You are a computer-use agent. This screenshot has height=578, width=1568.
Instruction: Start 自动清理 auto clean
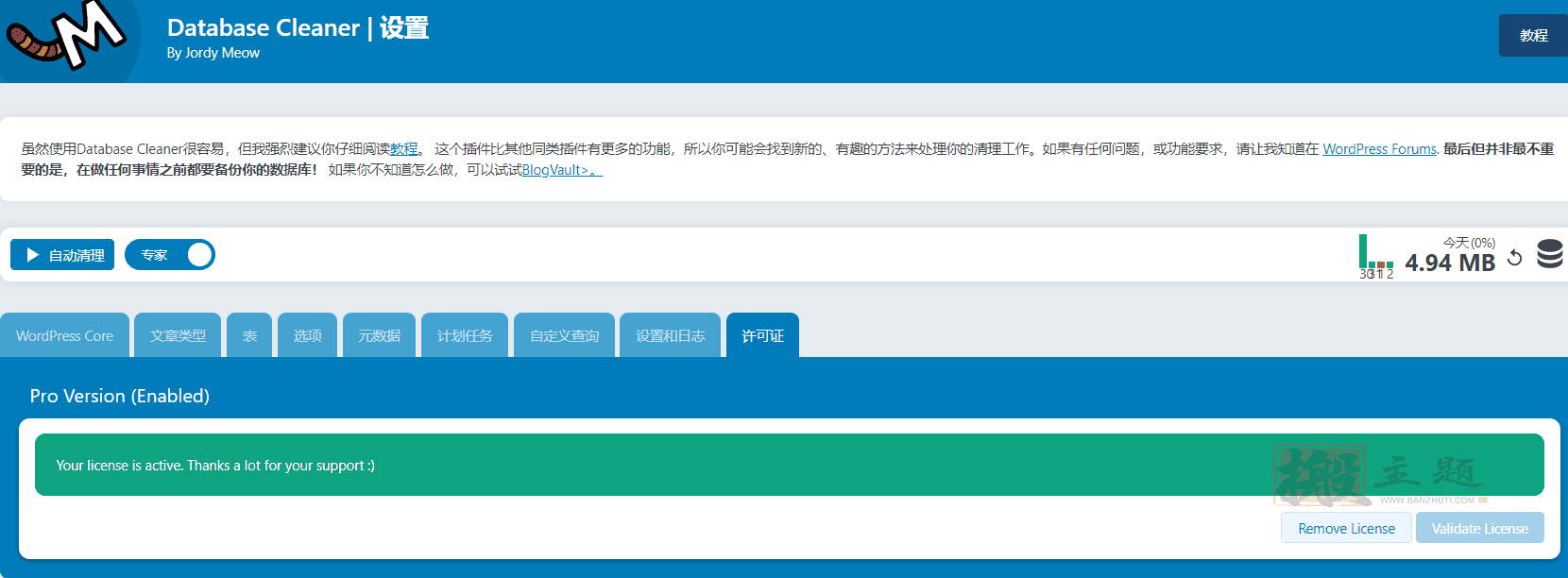click(x=62, y=255)
